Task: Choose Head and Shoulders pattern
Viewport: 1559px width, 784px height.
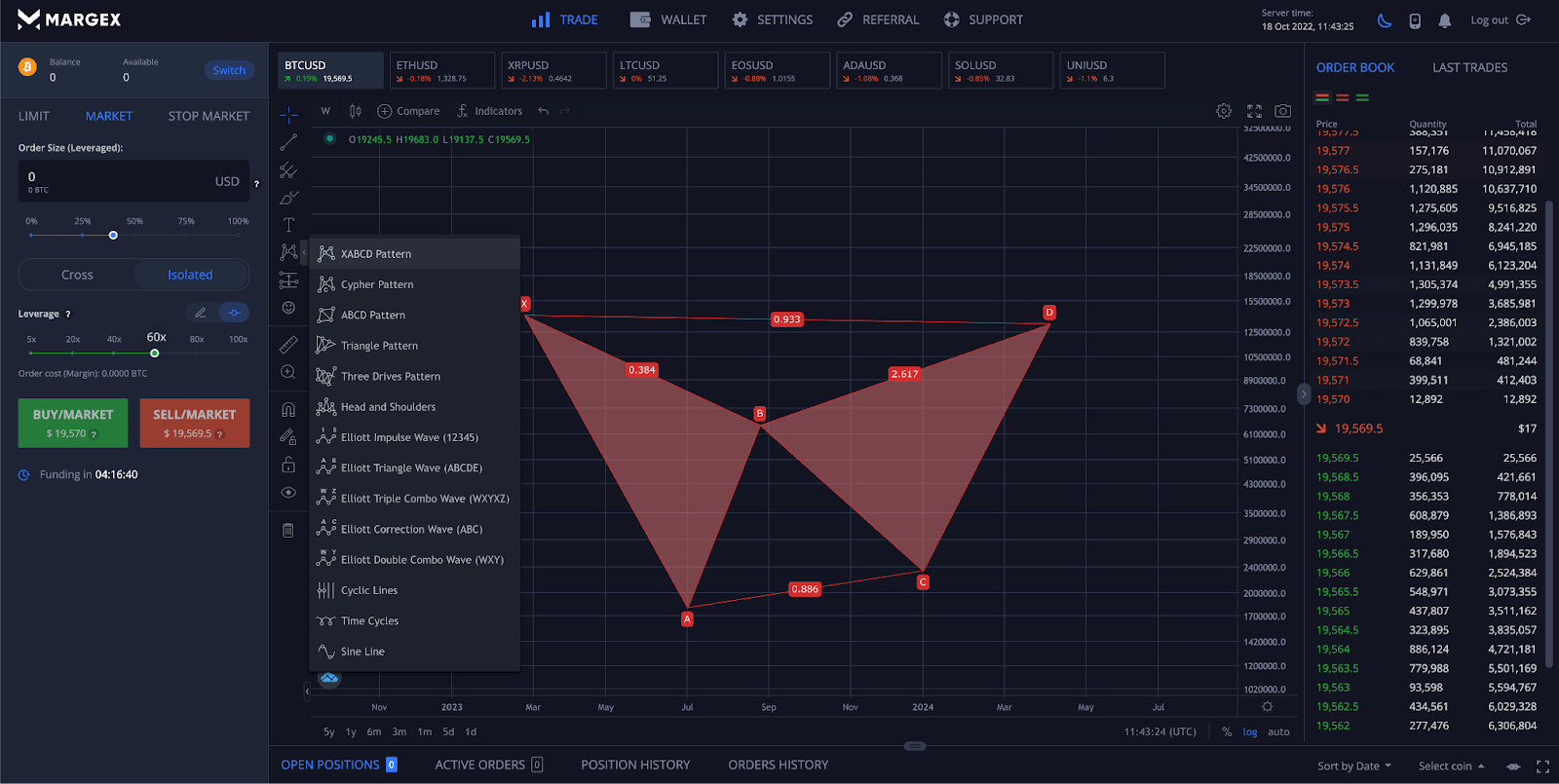Action: tap(388, 407)
